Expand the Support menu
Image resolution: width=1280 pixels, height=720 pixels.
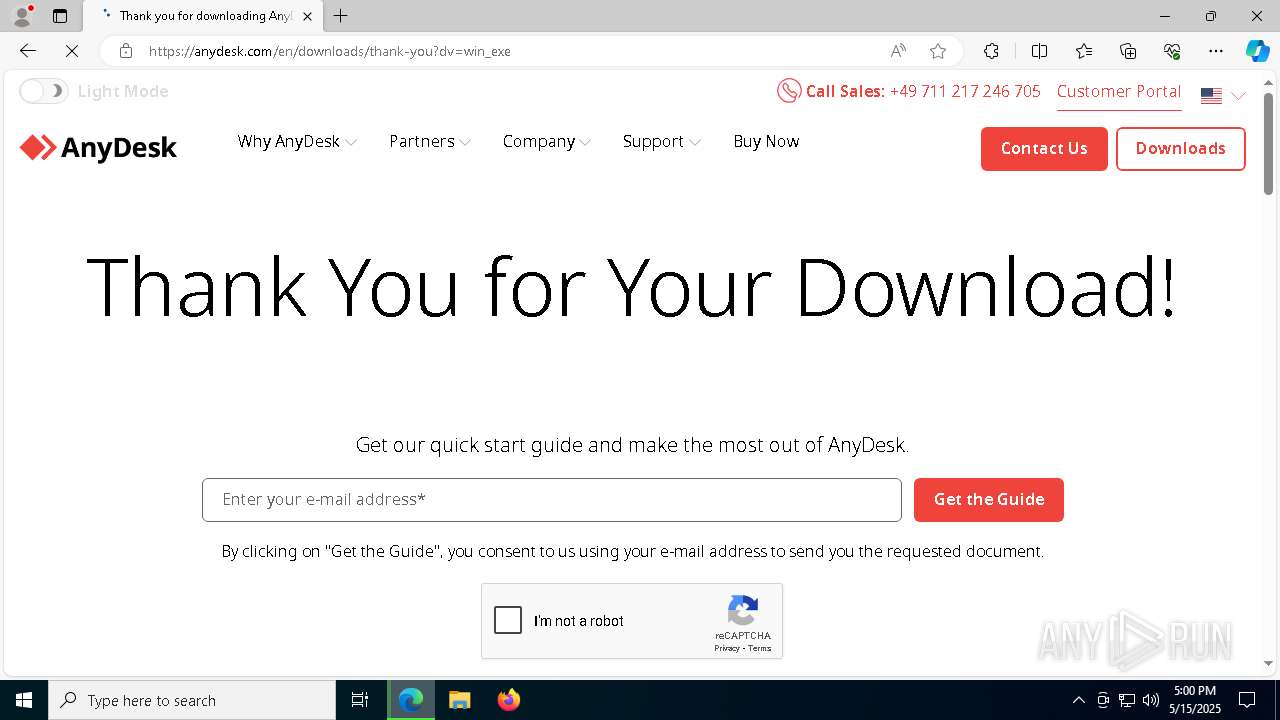click(662, 141)
